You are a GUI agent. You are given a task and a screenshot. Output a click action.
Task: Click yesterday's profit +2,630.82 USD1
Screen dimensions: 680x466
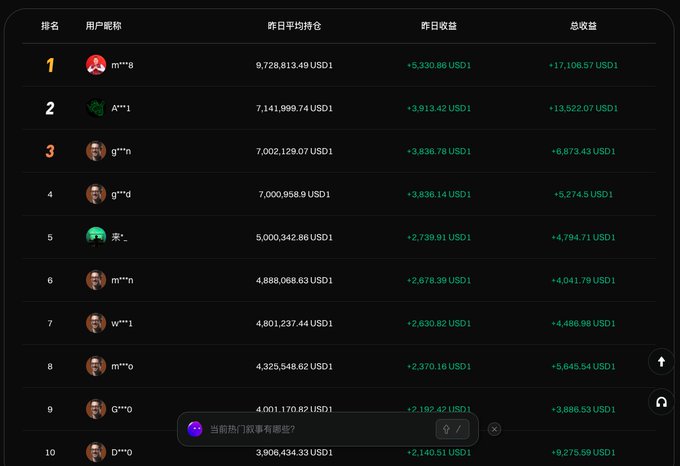tap(439, 323)
